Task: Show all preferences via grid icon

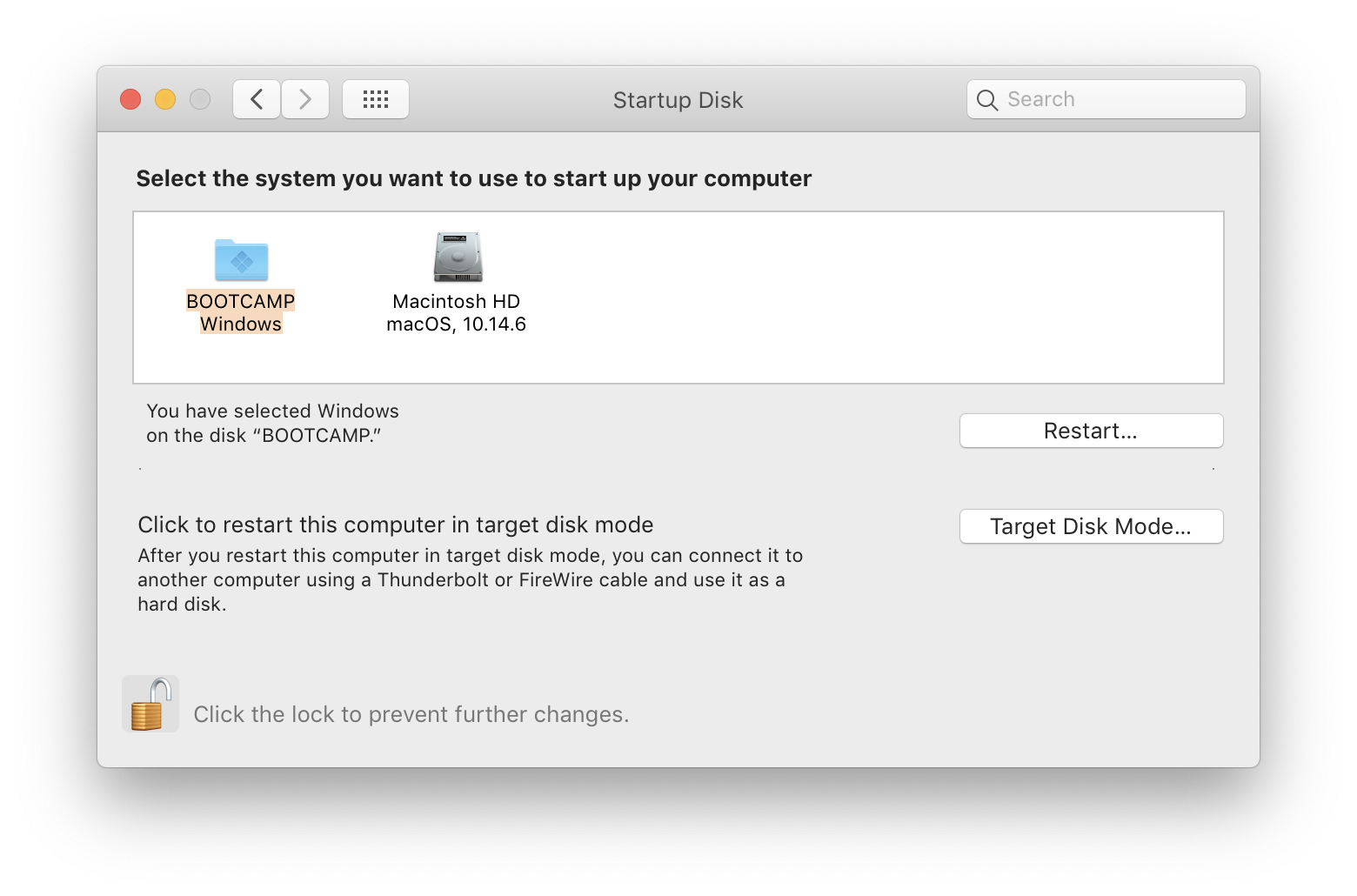Action: tap(376, 99)
